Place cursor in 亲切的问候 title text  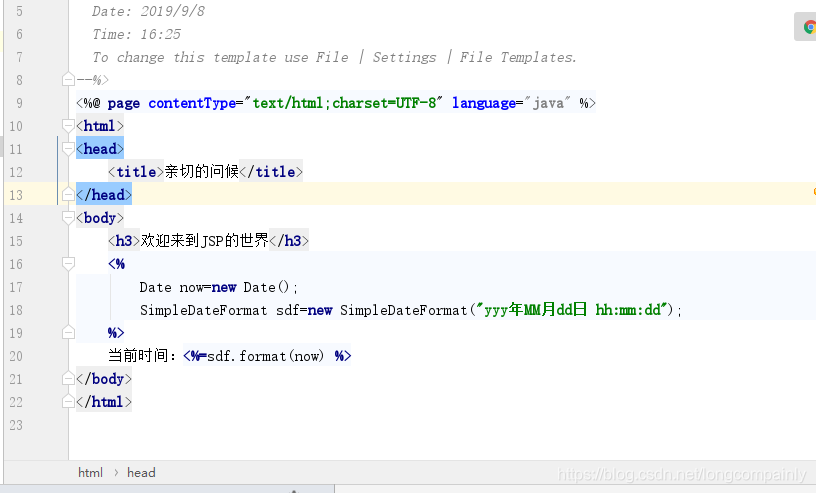point(202,171)
